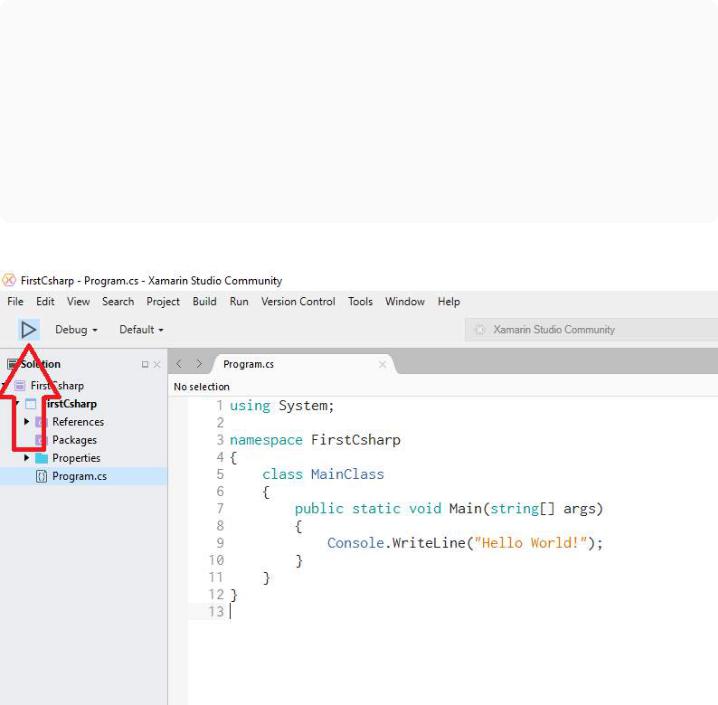Open the Edit menu
The image size is (718, 705).
pyautogui.click(x=45, y=302)
